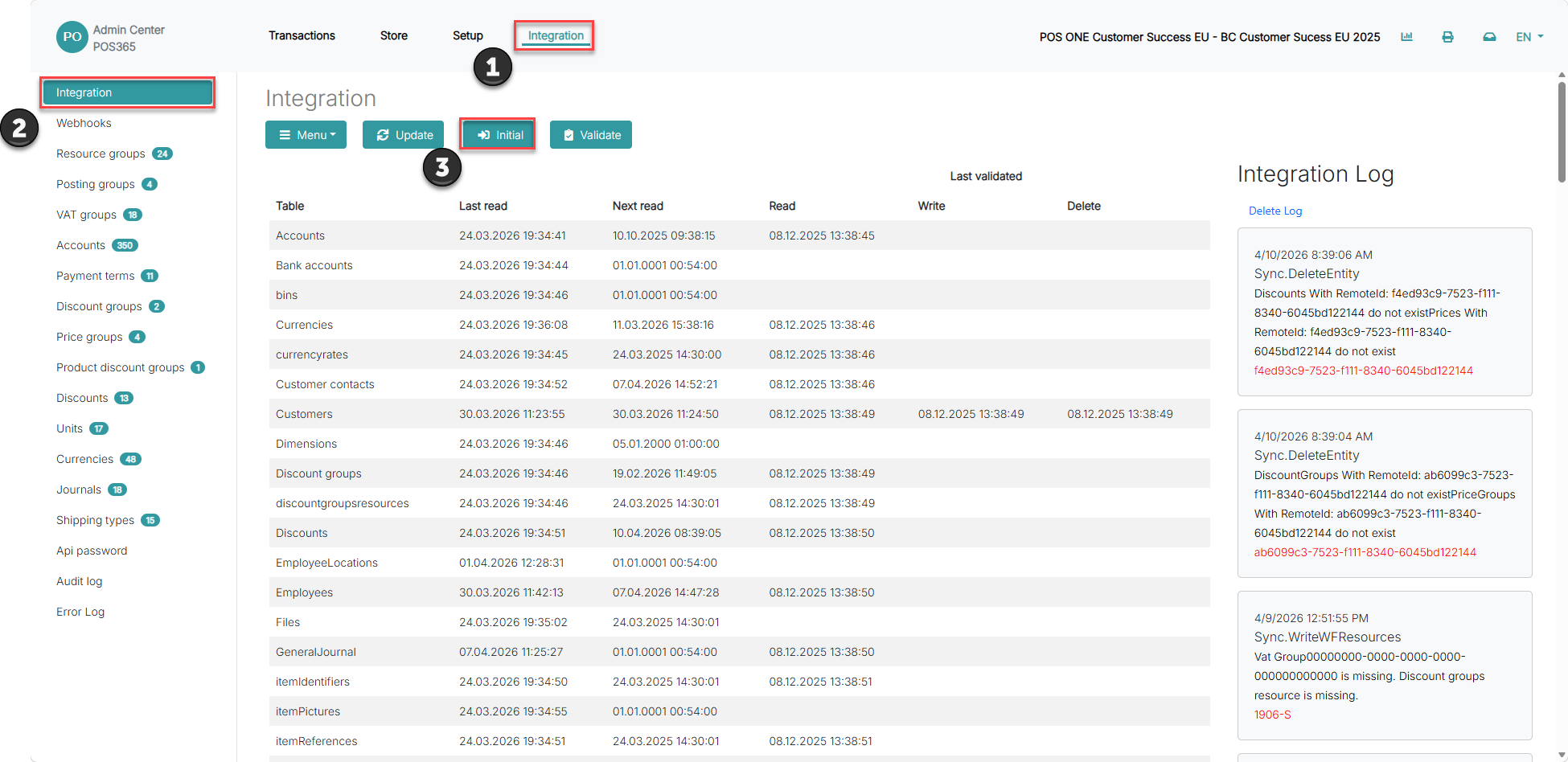
Task: Open Units in the sidebar
Action: click(69, 428)
